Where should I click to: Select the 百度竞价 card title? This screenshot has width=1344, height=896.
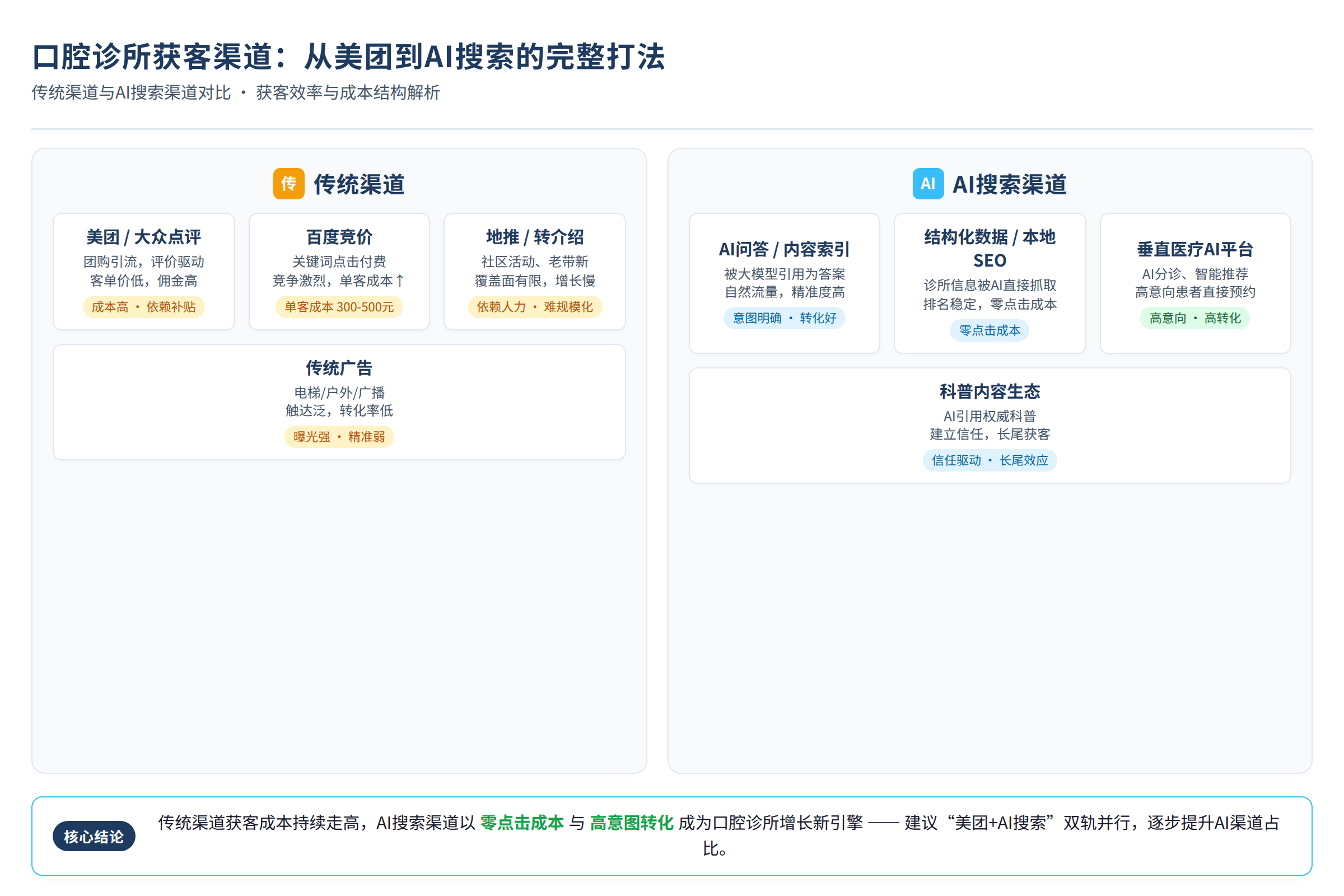(x=339, y=236)
